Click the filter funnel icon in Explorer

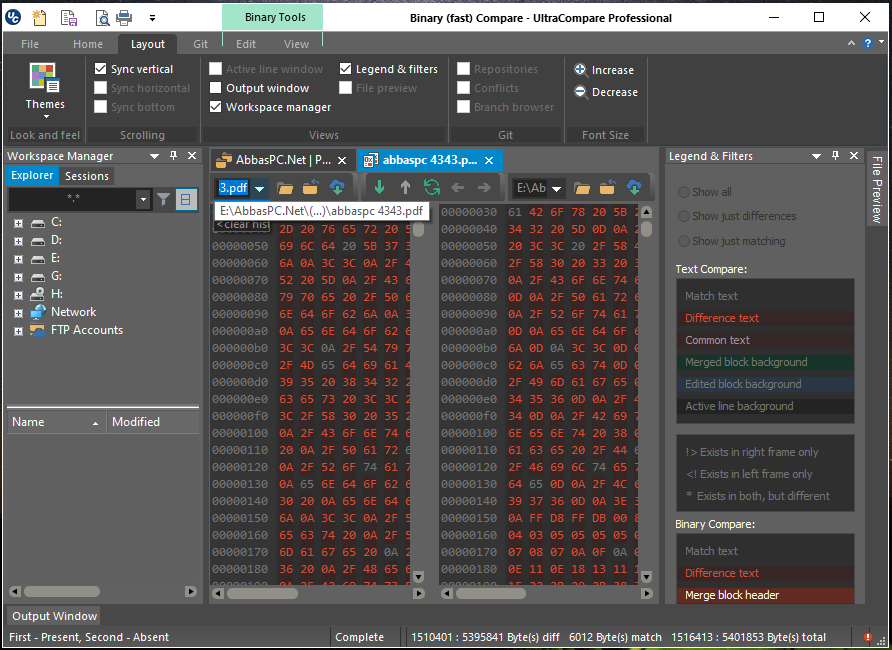(x=163, y=199)
